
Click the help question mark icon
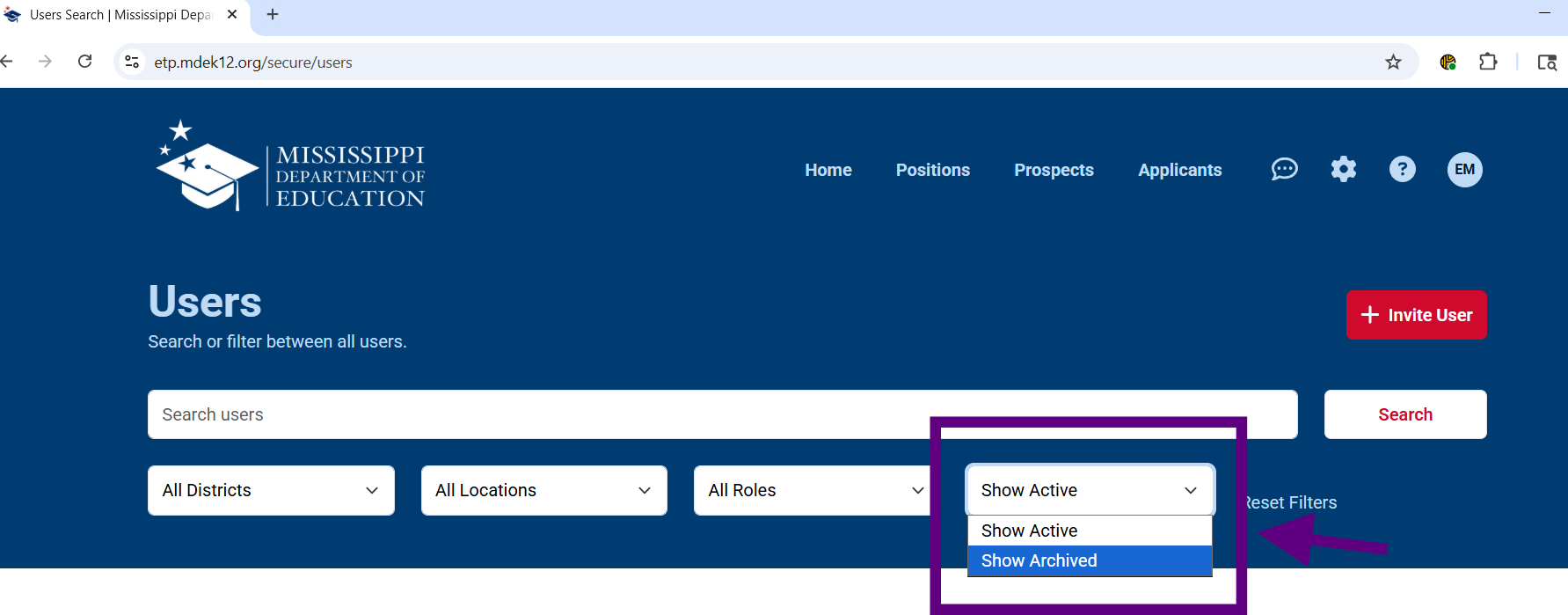pos(1402,169)
